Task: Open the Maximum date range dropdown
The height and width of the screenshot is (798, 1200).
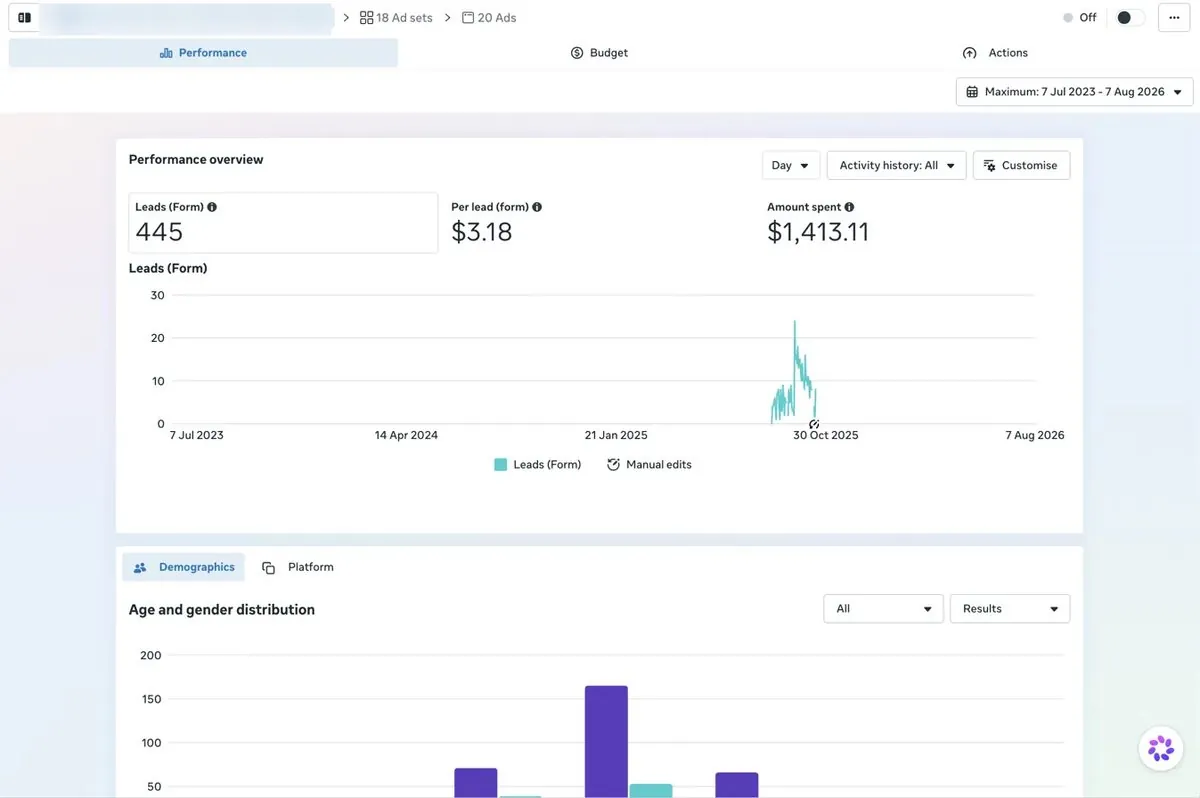Action: tap(1075, 92)
